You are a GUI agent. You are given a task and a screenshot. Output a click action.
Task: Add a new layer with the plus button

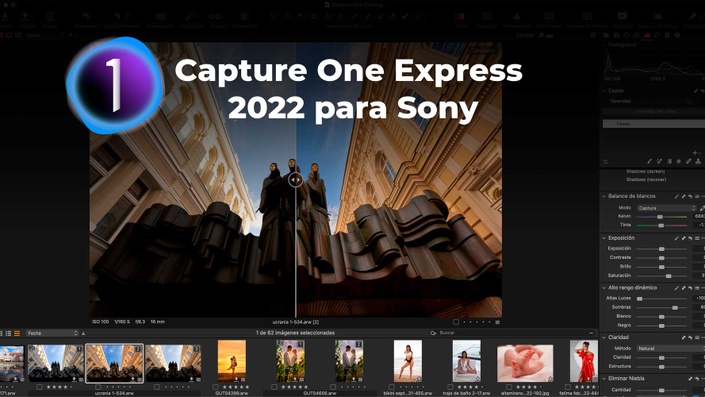tap(695, 153)
